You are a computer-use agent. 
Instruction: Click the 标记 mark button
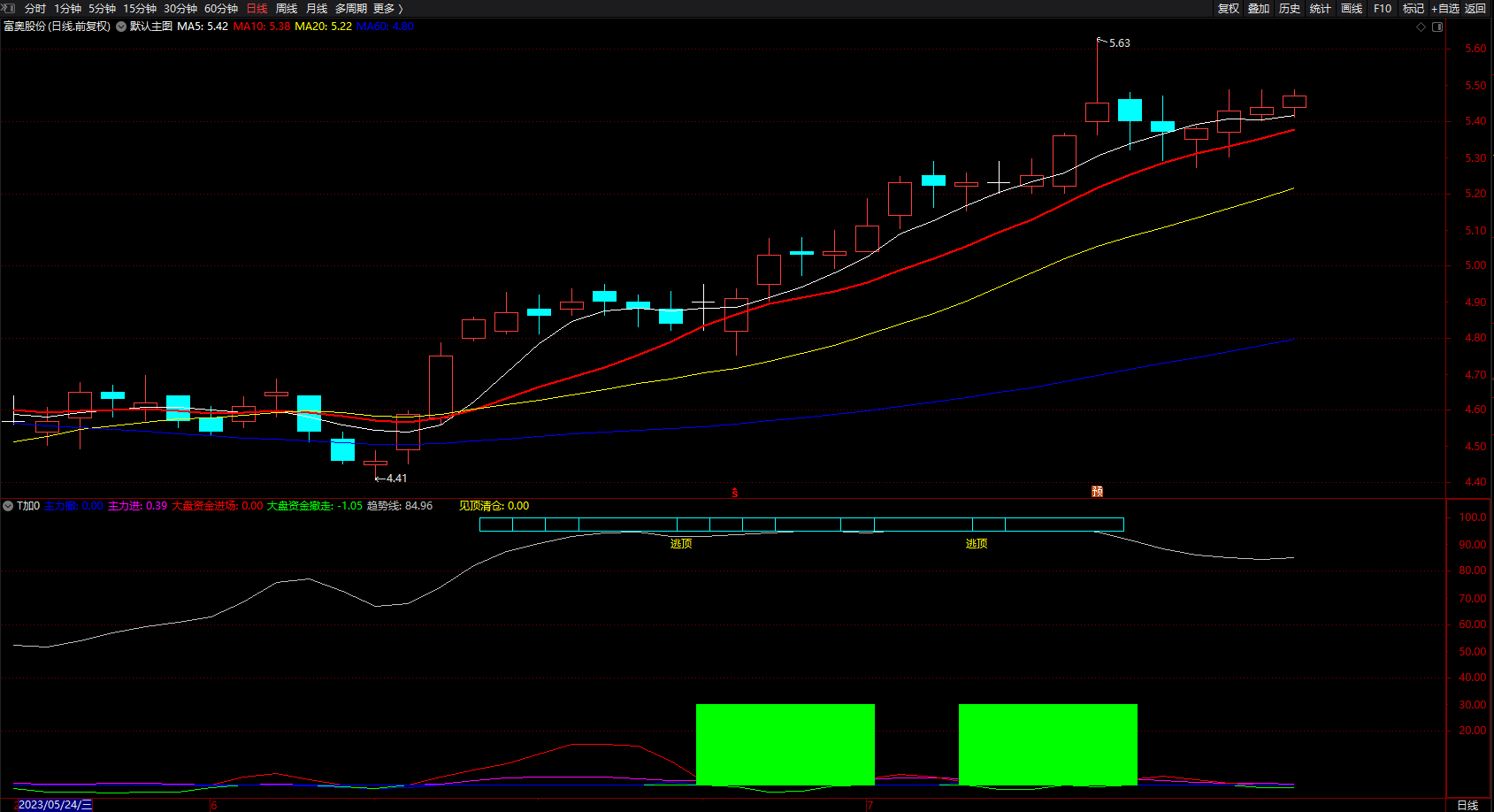[1414, 8]
